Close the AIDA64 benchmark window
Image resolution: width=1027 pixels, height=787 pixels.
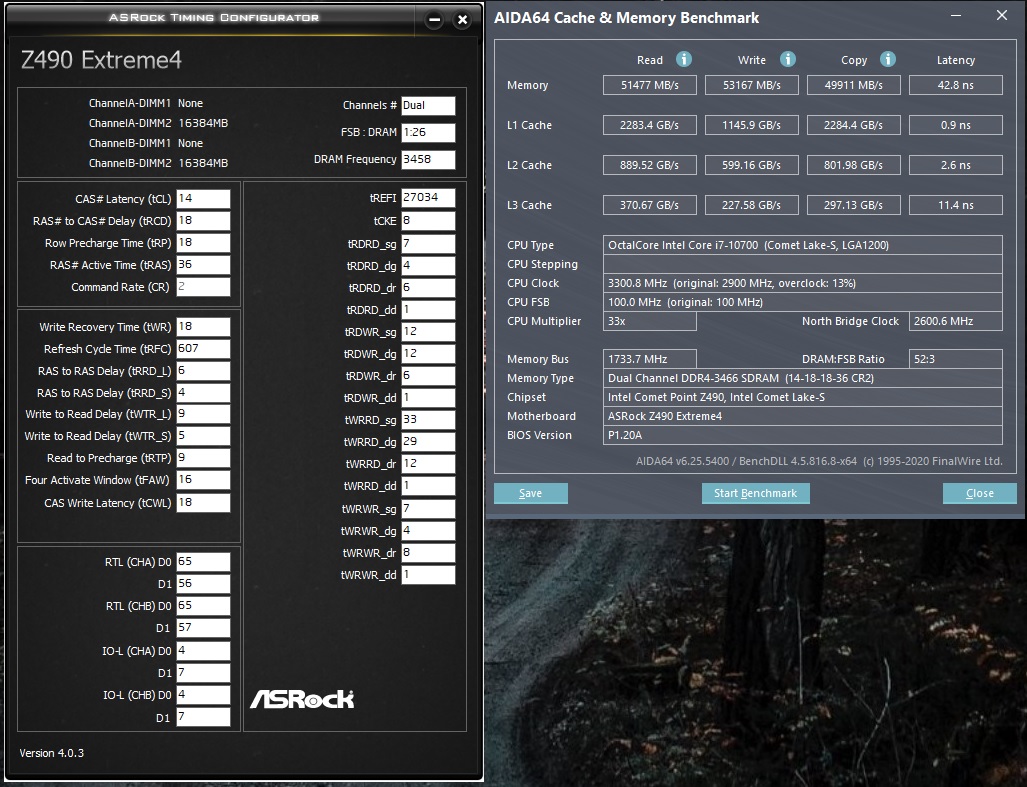1001,16
